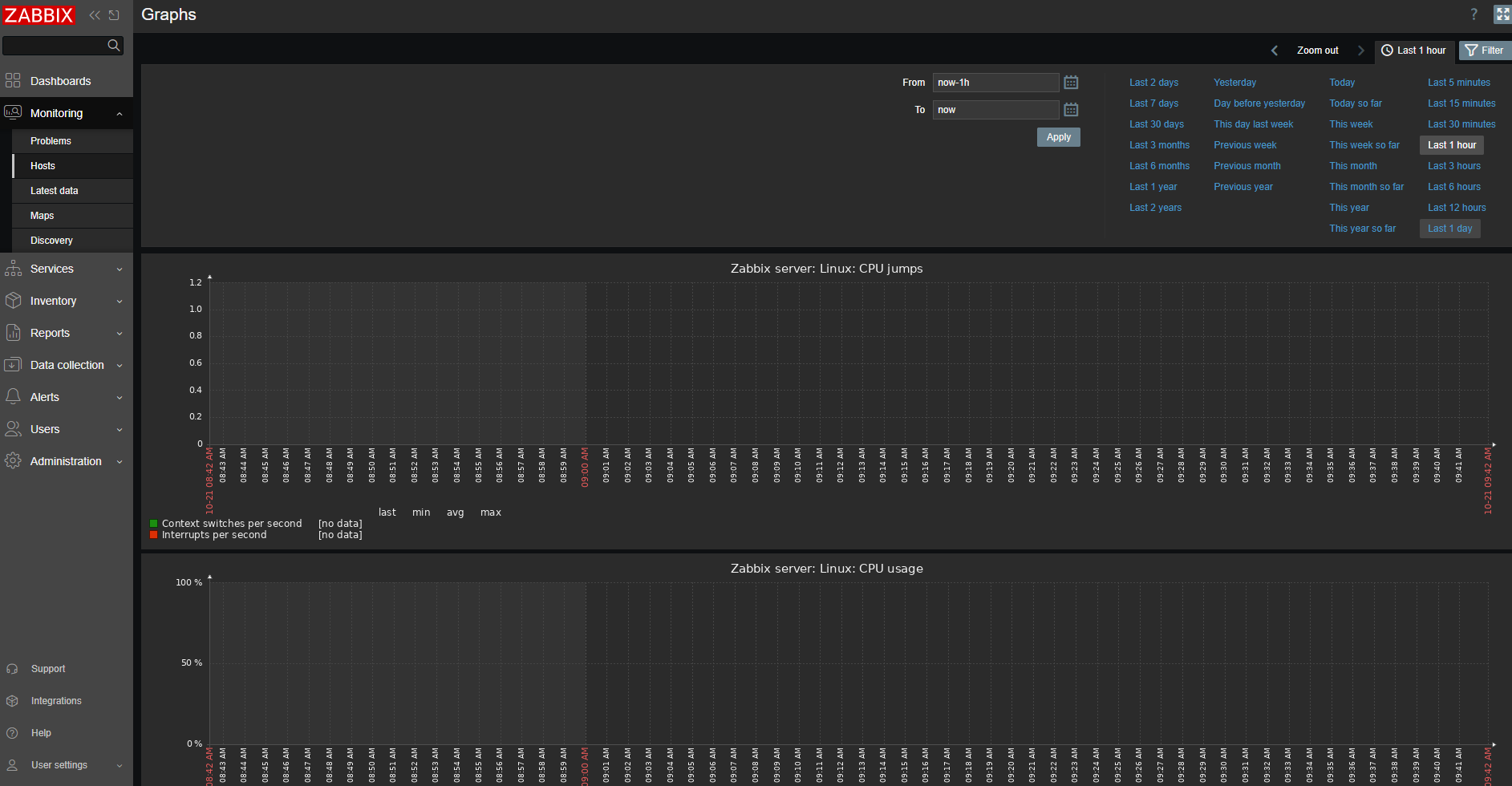Click green Context switches legend swatch

[153, 524]
